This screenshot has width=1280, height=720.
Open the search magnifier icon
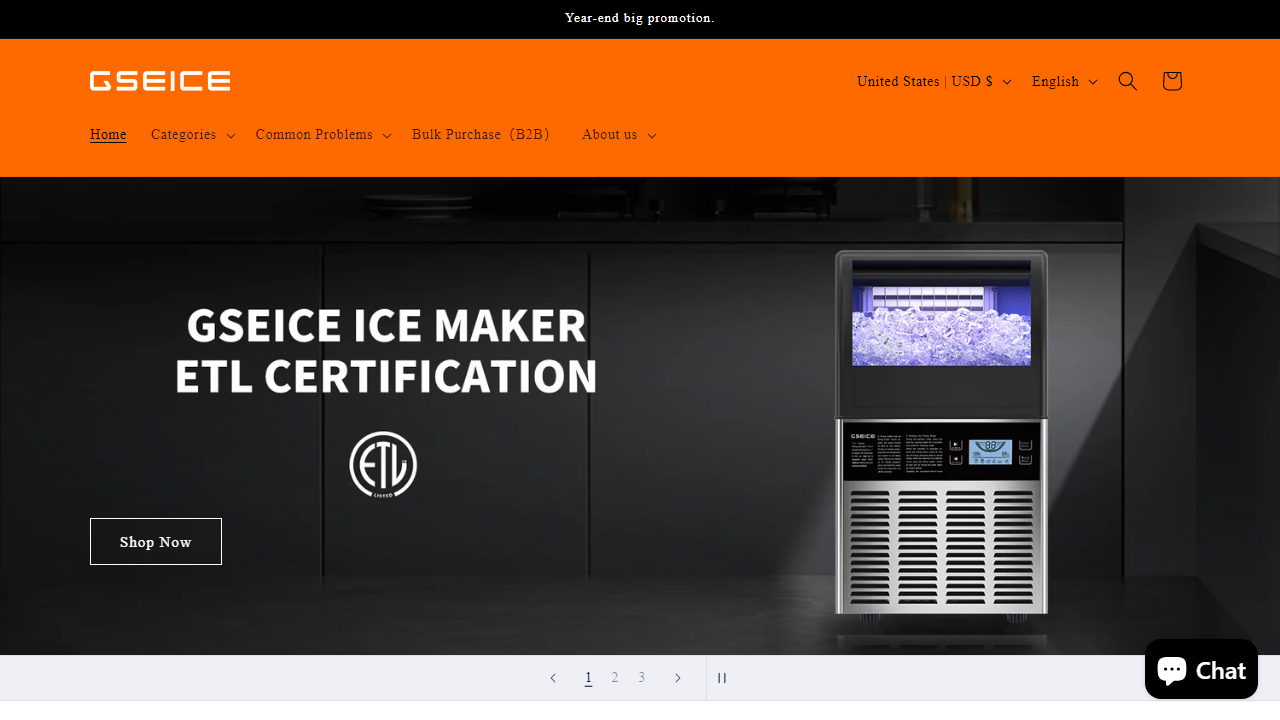click(1127, 81)
